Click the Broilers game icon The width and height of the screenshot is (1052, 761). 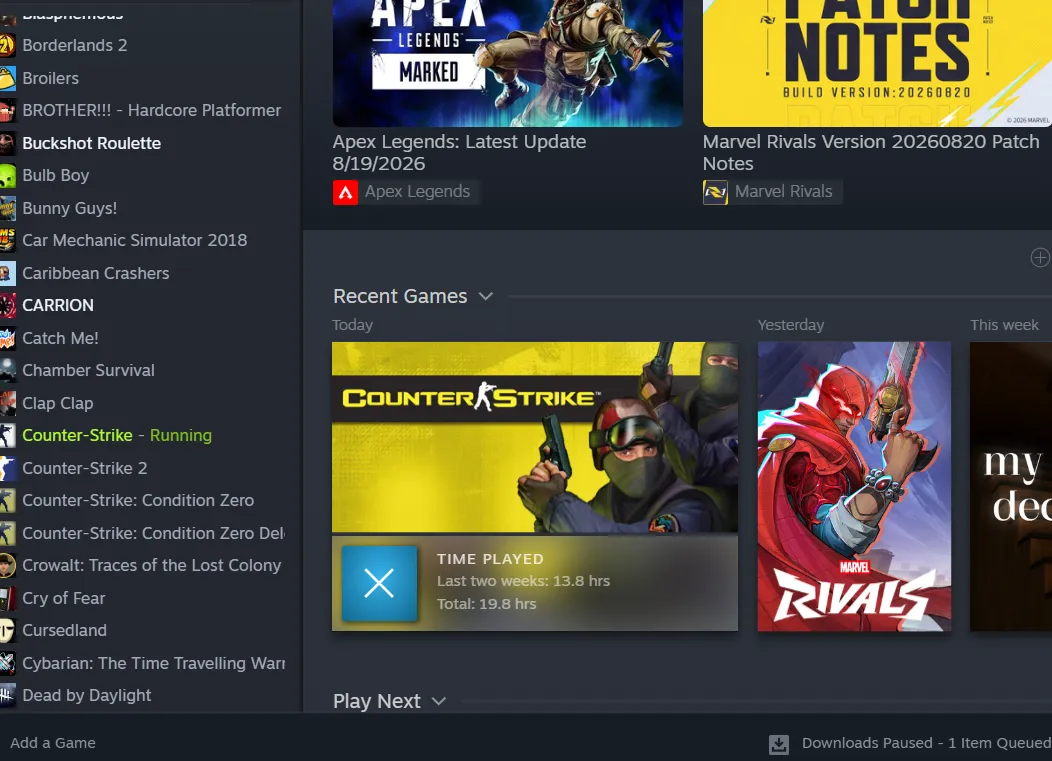click(7, 79)
